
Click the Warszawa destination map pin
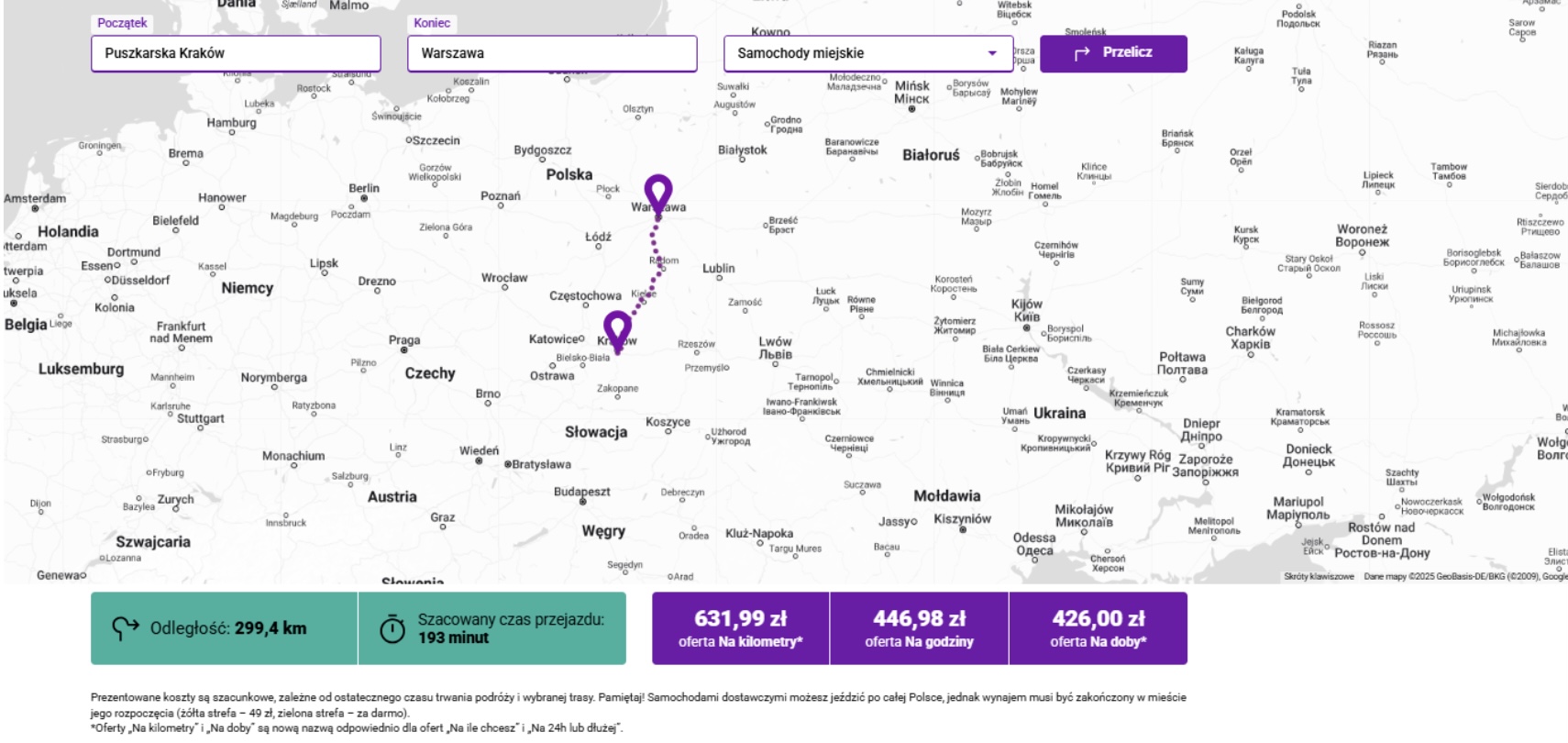(657, 192)
